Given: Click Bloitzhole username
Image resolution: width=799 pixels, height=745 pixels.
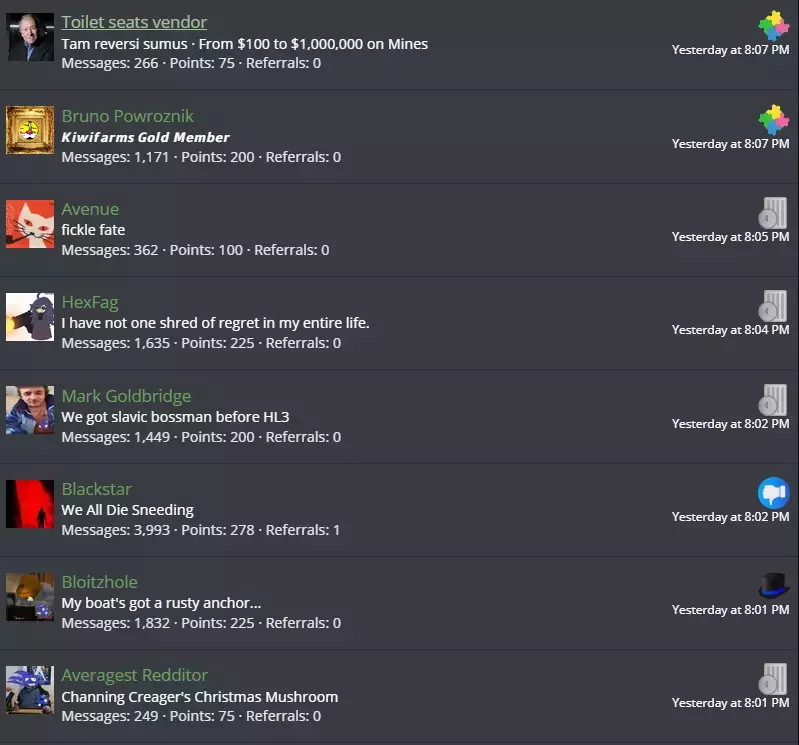Looking at the screenshot, I should coord(99,582).
